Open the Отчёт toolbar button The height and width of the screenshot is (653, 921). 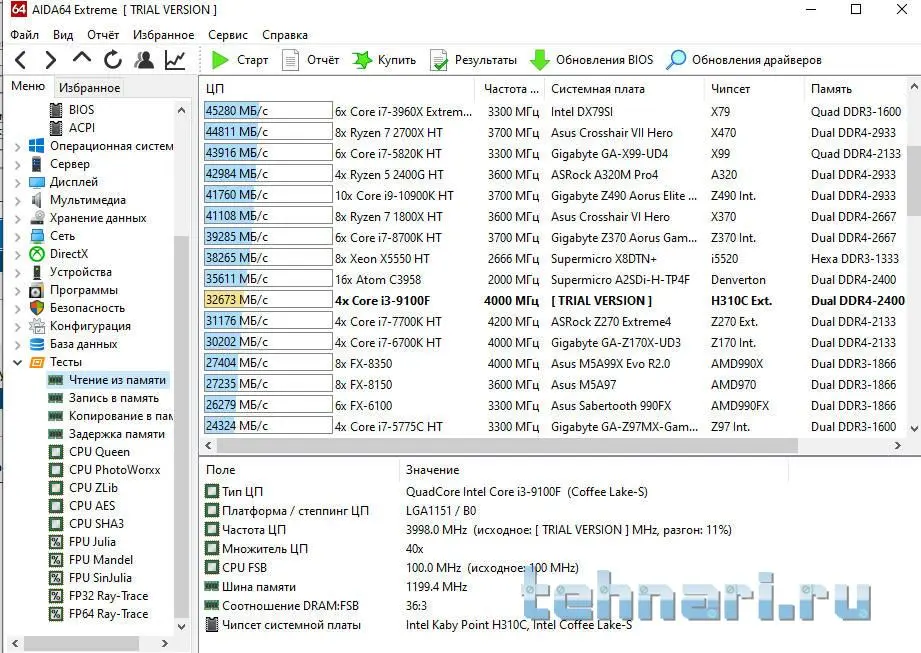point(311,60)
